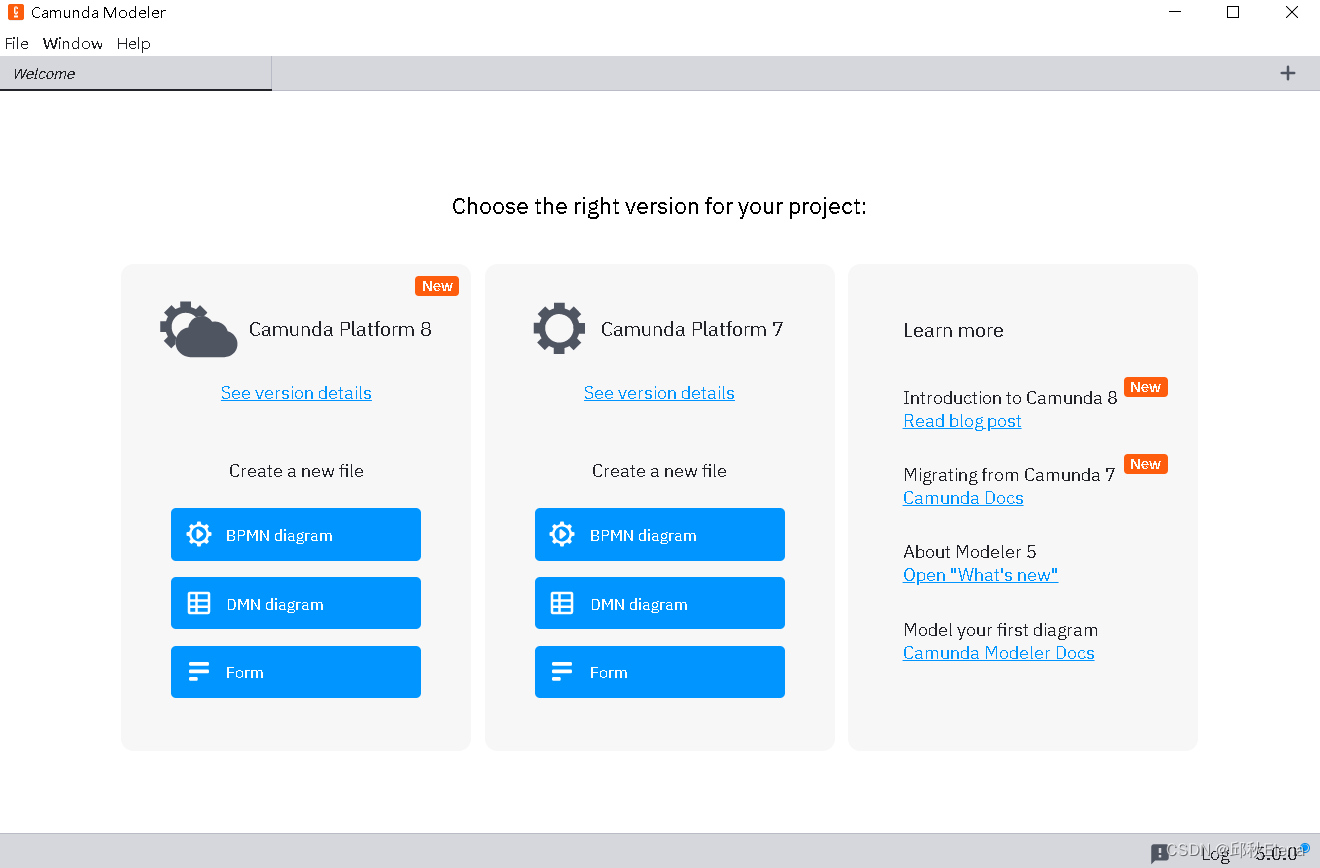Close the Camunda Modeler window

1291,13
